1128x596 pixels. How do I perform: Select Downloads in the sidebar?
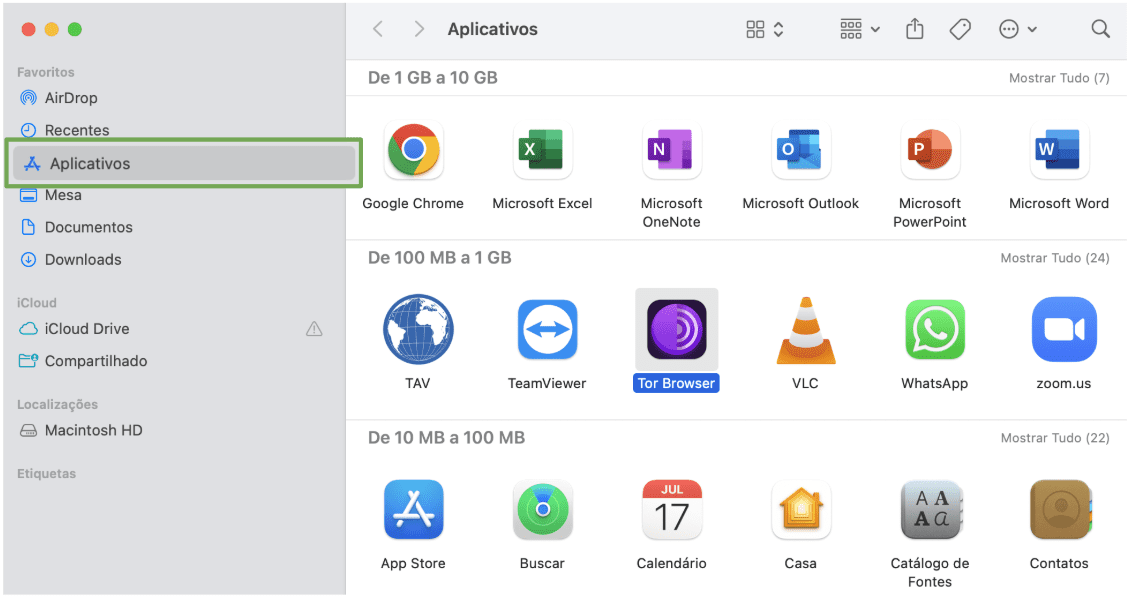point(82,259)
